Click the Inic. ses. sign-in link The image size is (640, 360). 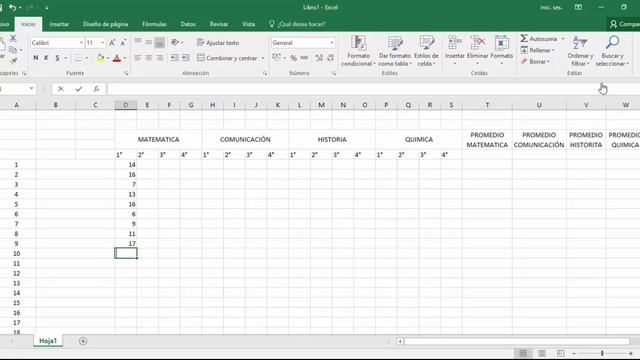[x=551, y=7]
